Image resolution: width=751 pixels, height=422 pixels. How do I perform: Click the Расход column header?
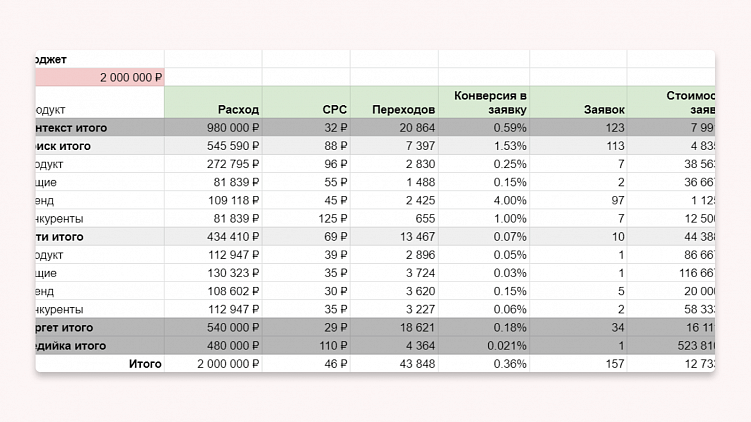[238, 109]
